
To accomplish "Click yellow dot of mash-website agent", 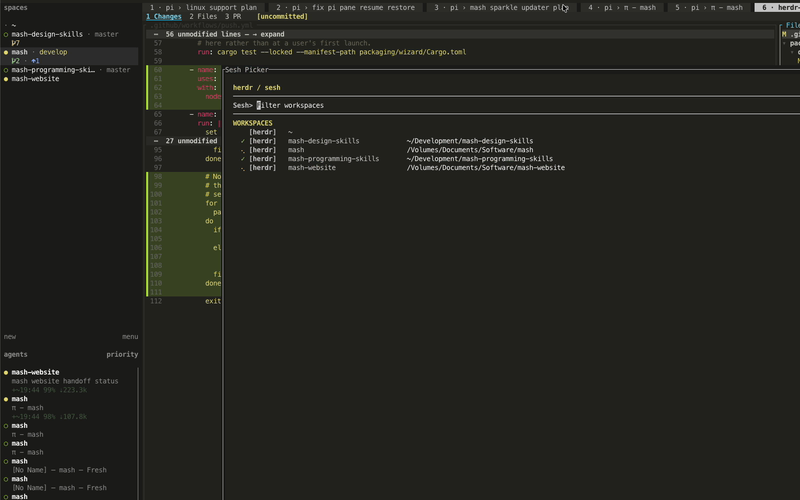I will (6, 372).
